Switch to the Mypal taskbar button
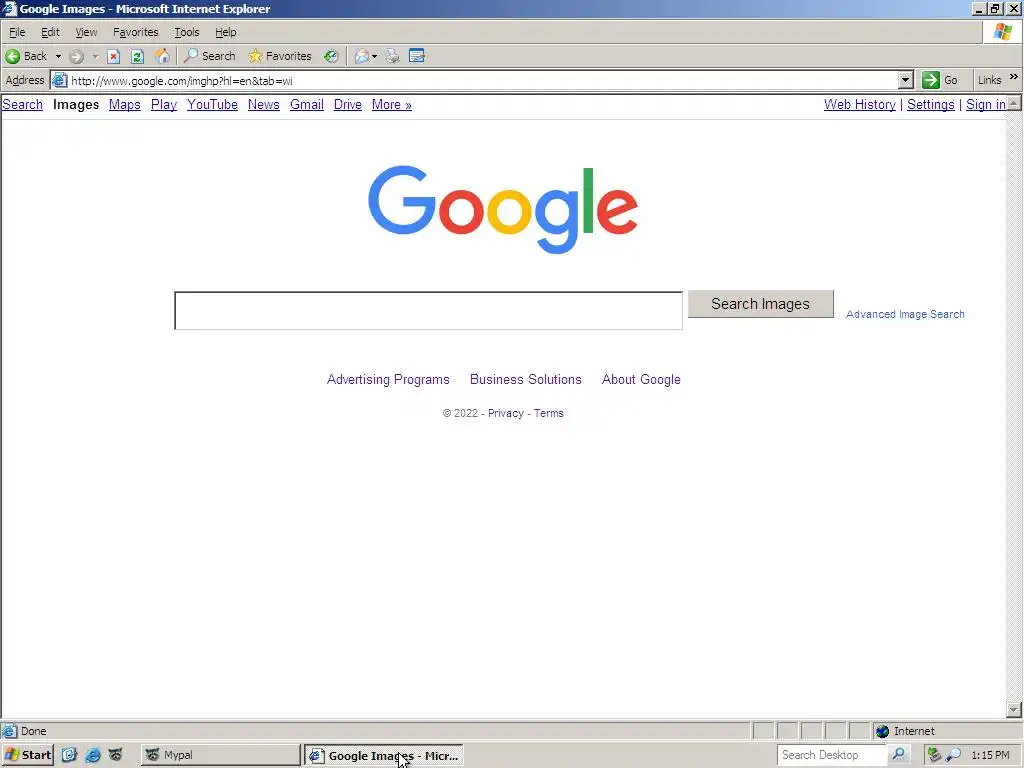 [x=220, y=755]
